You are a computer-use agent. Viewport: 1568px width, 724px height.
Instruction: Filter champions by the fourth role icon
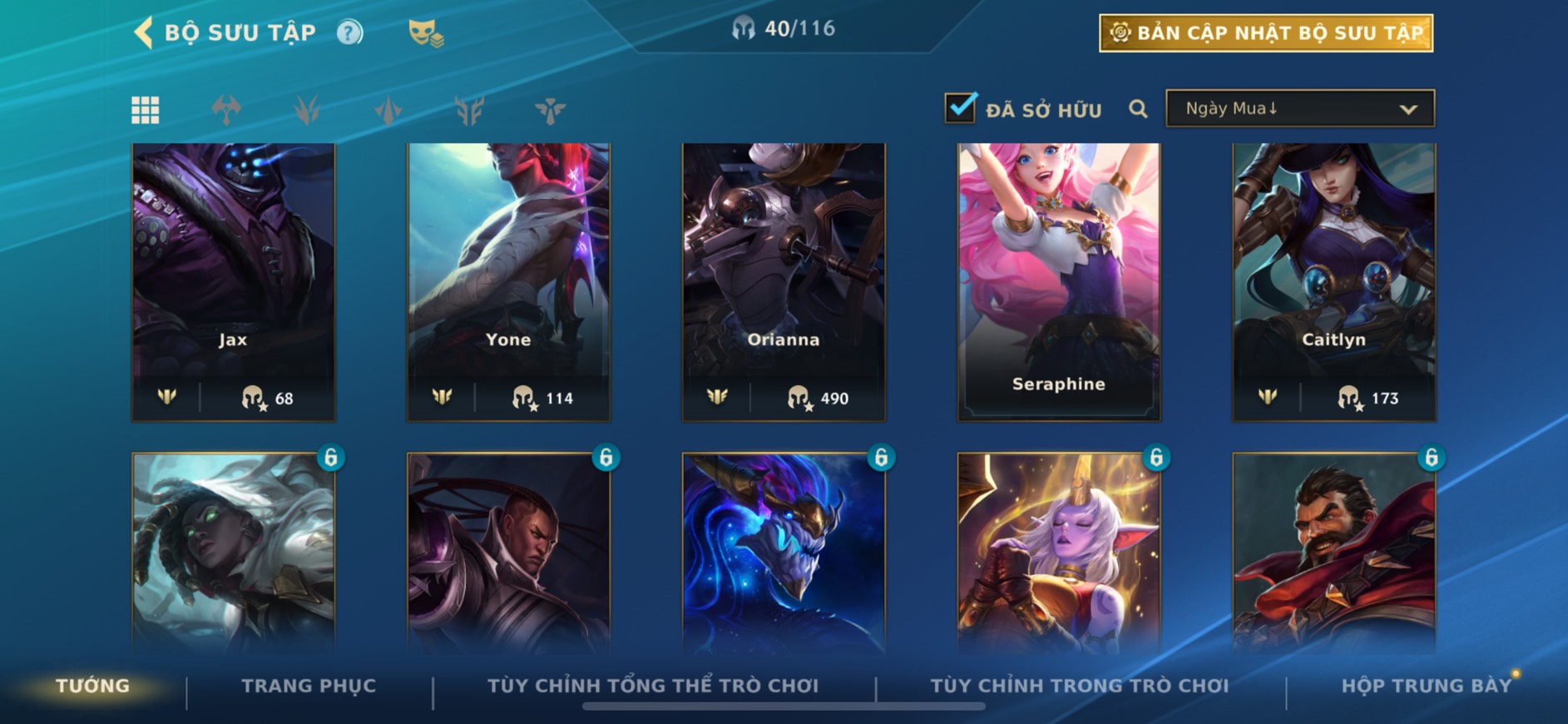point(469,110)
